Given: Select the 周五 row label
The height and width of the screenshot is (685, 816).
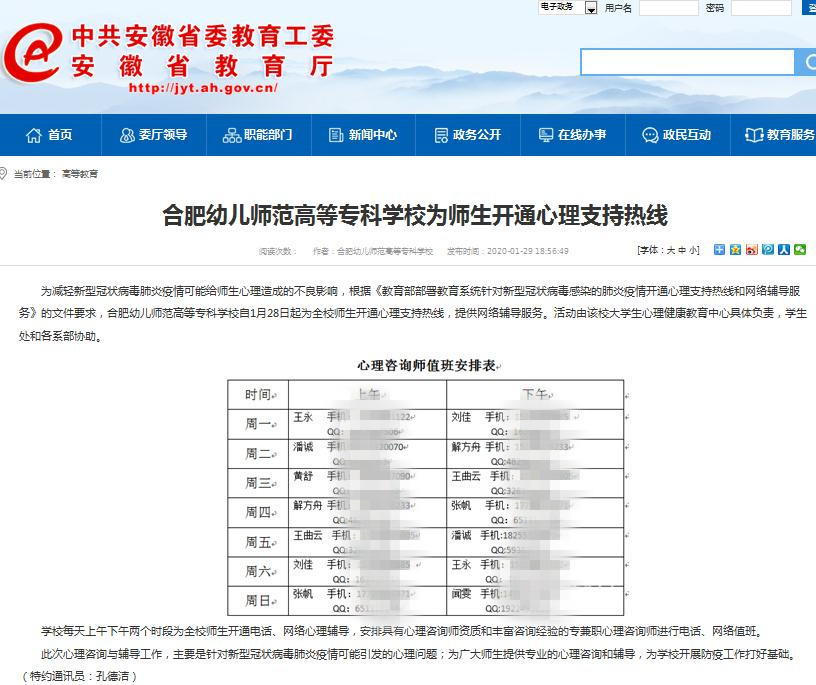Looking at the screenshot, I should pos(258,542).
